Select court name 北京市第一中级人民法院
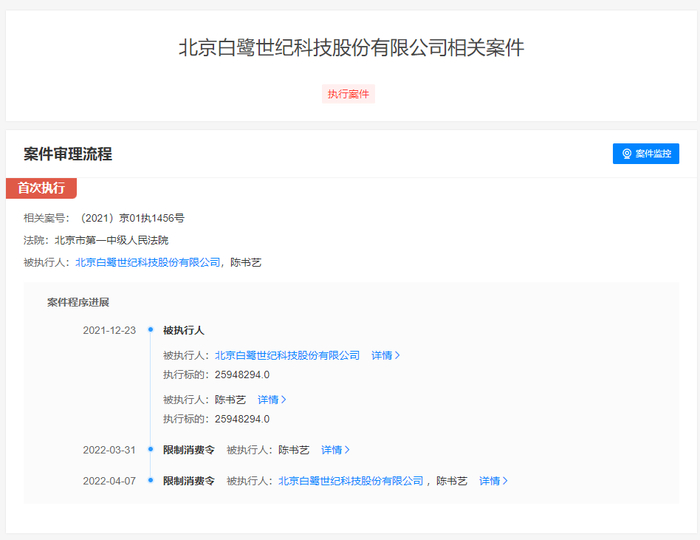The width and height of the screenshot is (700, 540). (x=111, y=240)
